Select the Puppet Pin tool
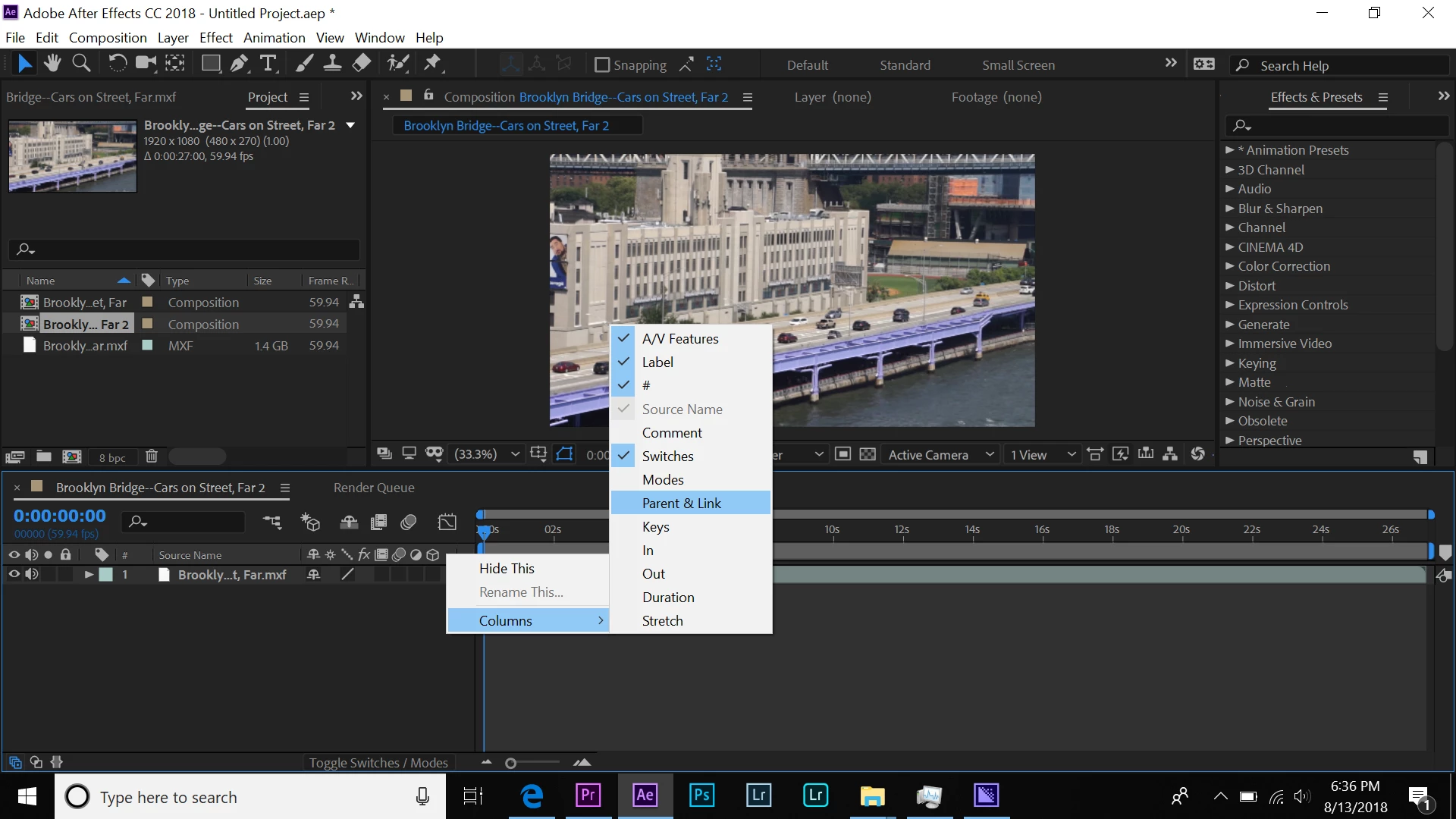Image resolution: width=1456 pixels, height=819 pixels. tap(433, 64)
